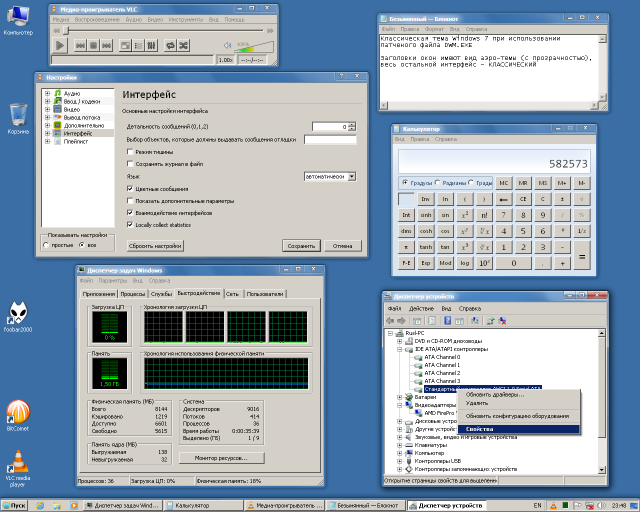Click the VLC volume slider

pyautogui.click(x=253, y=46)
